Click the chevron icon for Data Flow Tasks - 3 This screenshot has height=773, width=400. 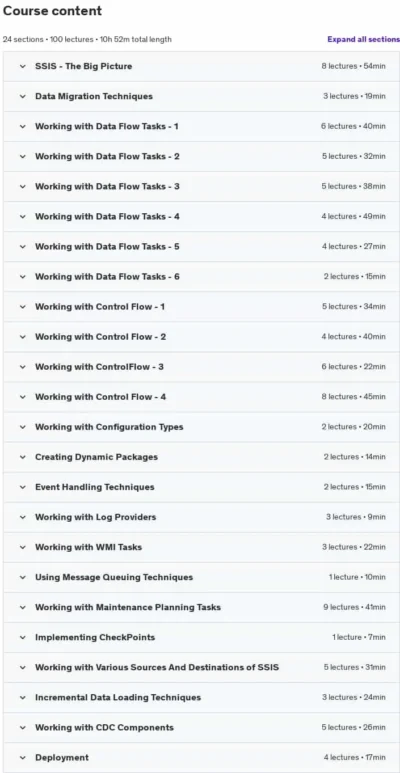click(x=22, y=187)
